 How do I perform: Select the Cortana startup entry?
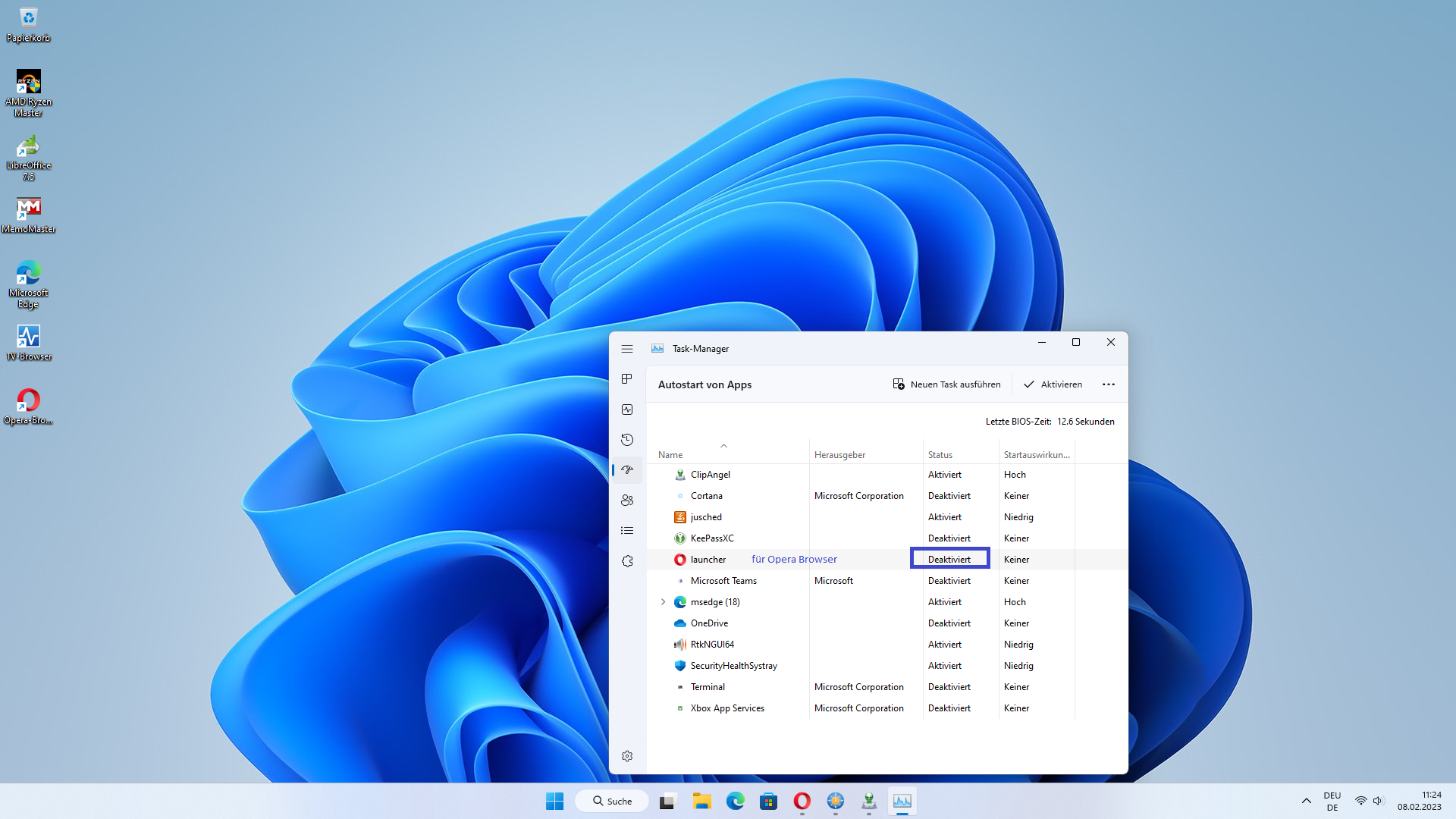point(706,496)
